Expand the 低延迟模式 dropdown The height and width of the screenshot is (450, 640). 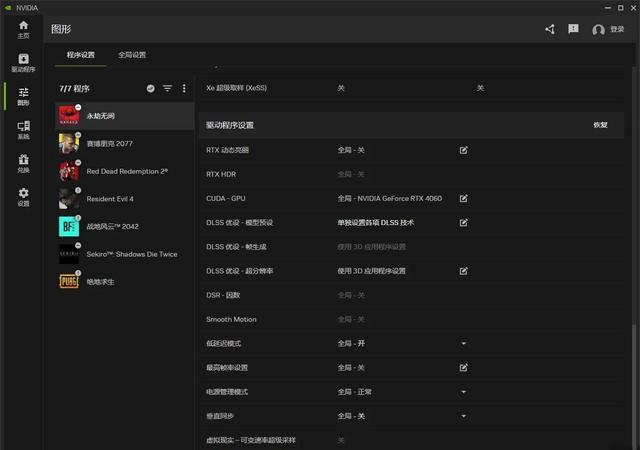point(463,343)
